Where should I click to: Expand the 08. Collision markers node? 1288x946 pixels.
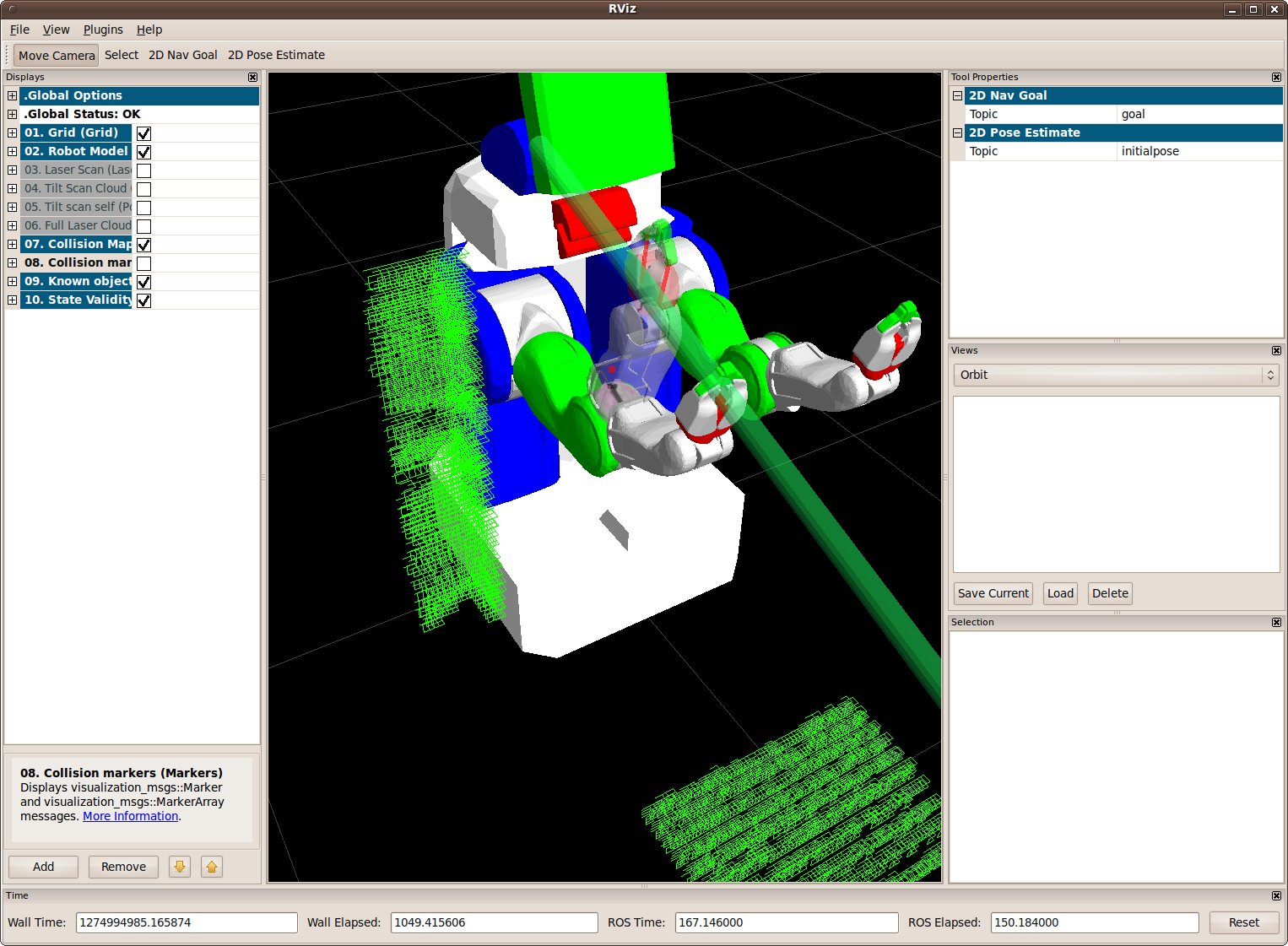point(12,262)
